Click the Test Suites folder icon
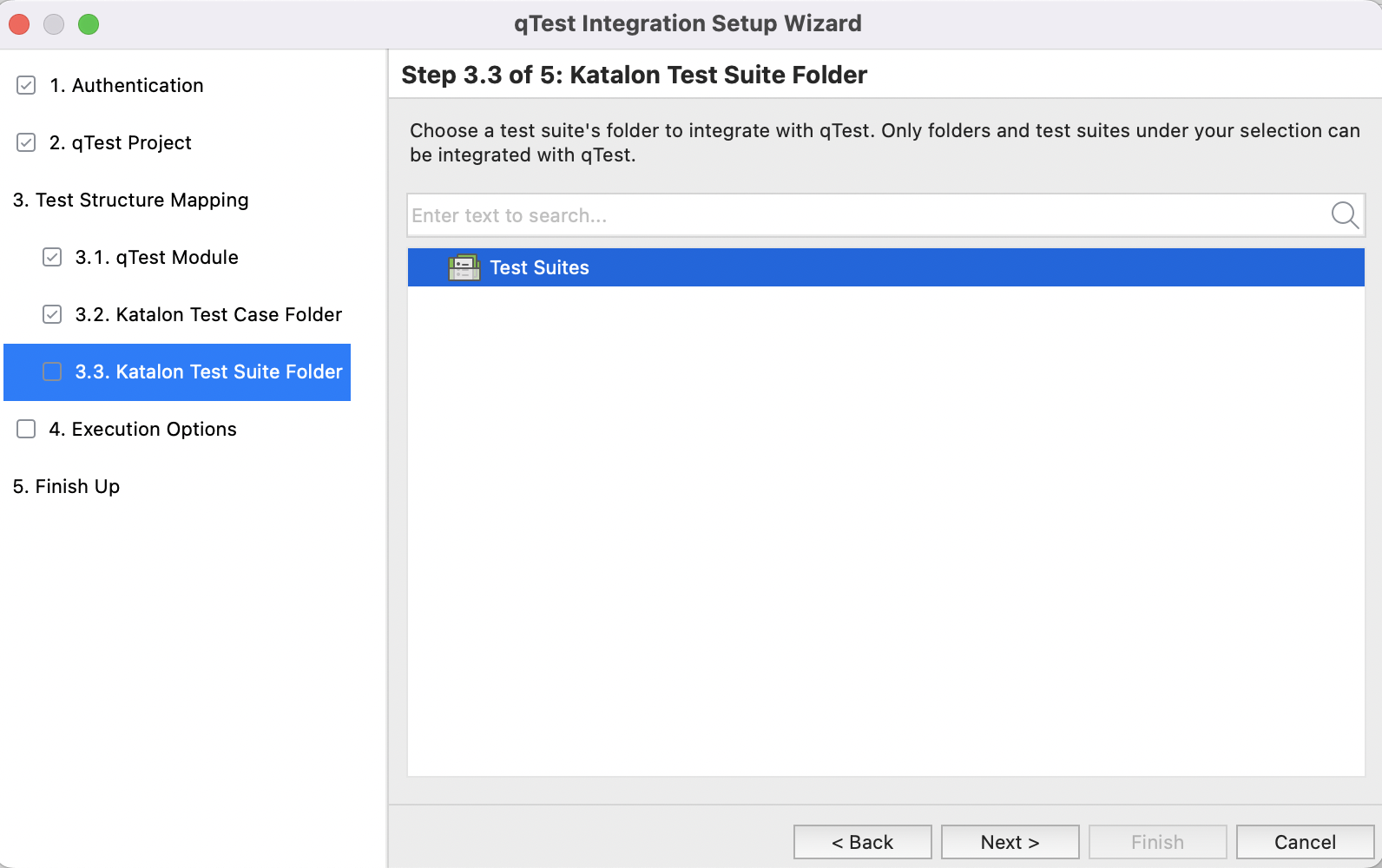1382x868 pixels. 464,267
